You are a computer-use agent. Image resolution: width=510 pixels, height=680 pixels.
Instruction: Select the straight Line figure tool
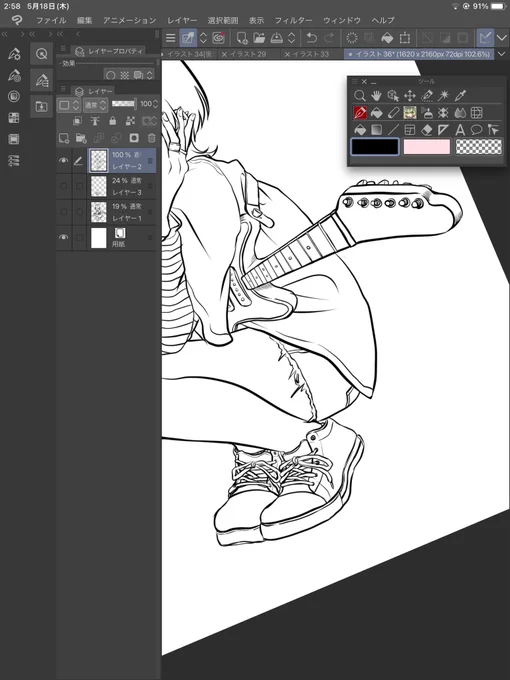(393, 130)
